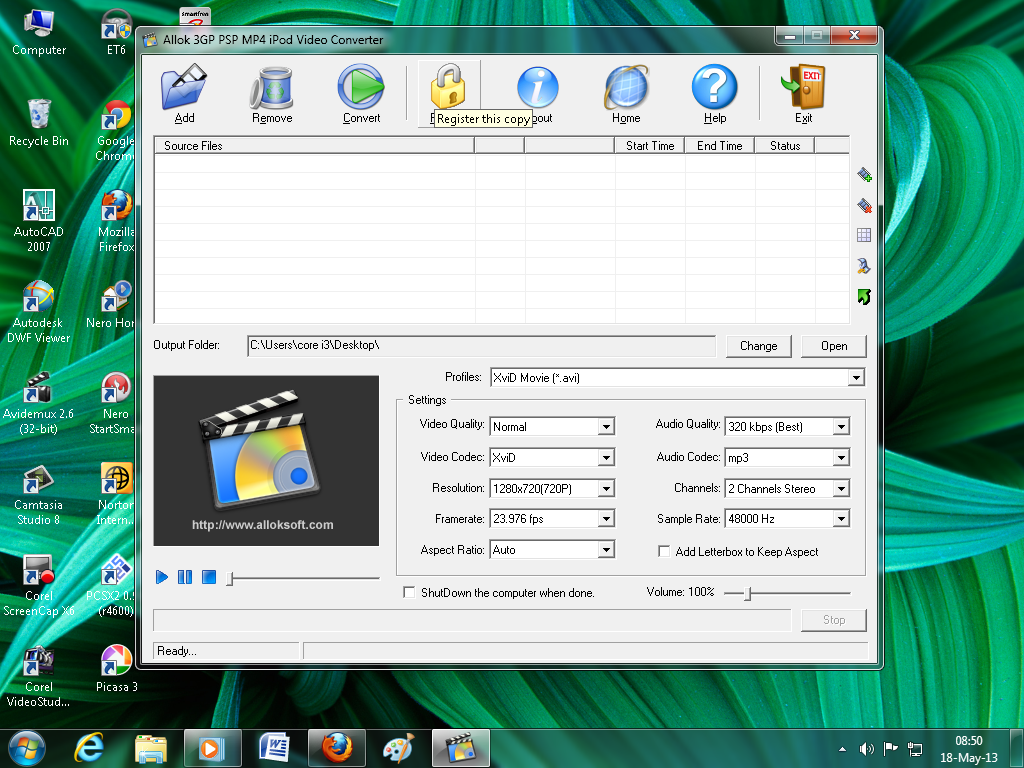Click the Volume slider handle

pos(748,593)
